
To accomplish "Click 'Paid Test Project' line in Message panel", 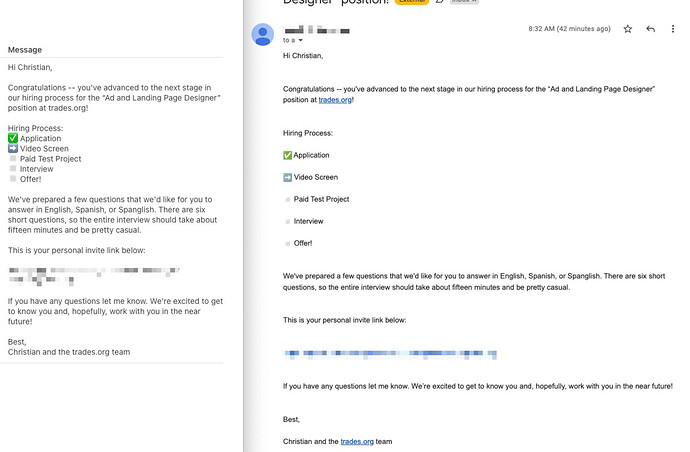I will (x=50, y=159).
